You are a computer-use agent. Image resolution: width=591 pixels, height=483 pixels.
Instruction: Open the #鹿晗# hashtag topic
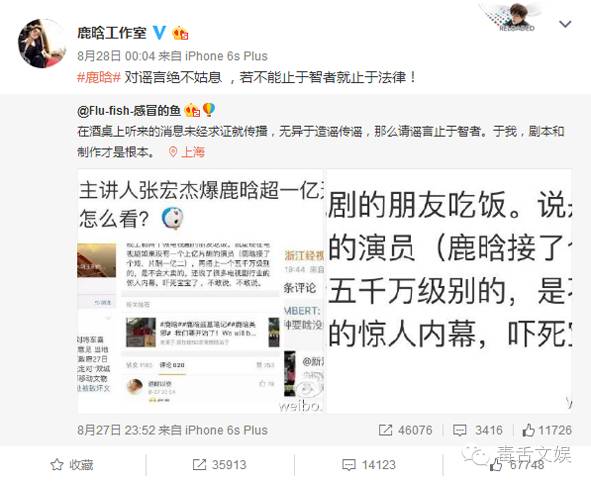point(99,78)
